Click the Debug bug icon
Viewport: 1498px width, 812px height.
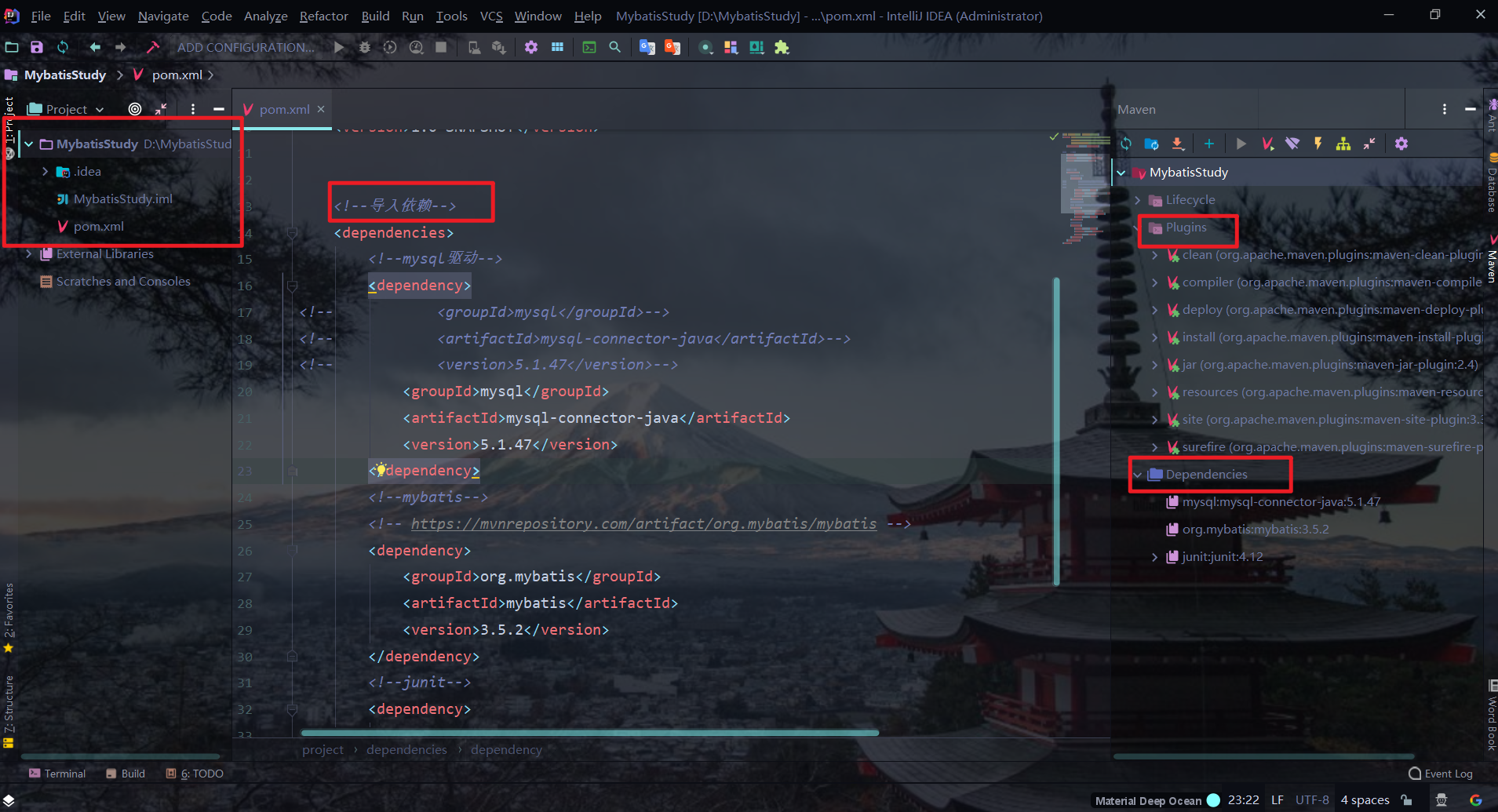point(365,47)
